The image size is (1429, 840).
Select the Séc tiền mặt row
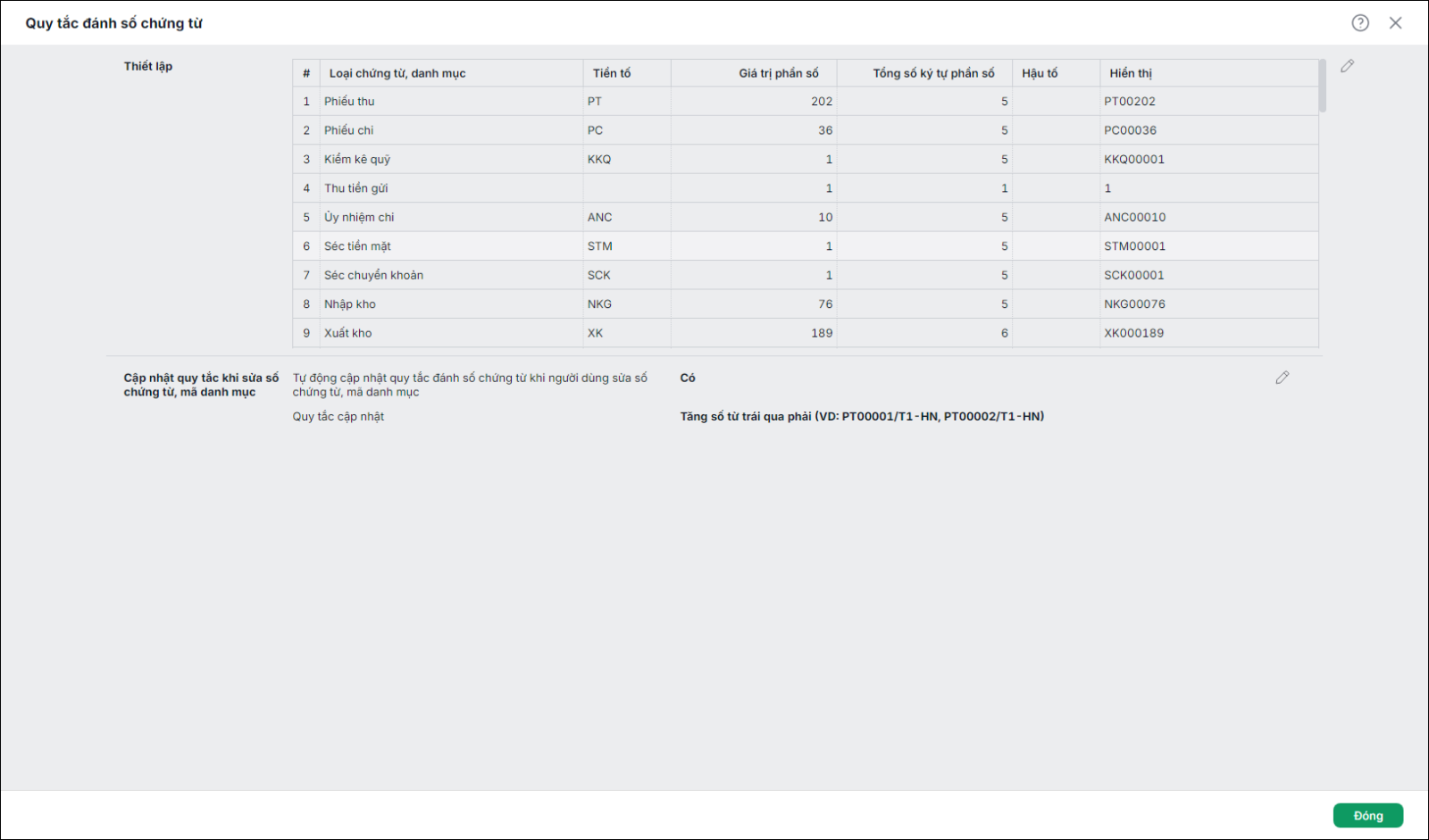point(806,246)
